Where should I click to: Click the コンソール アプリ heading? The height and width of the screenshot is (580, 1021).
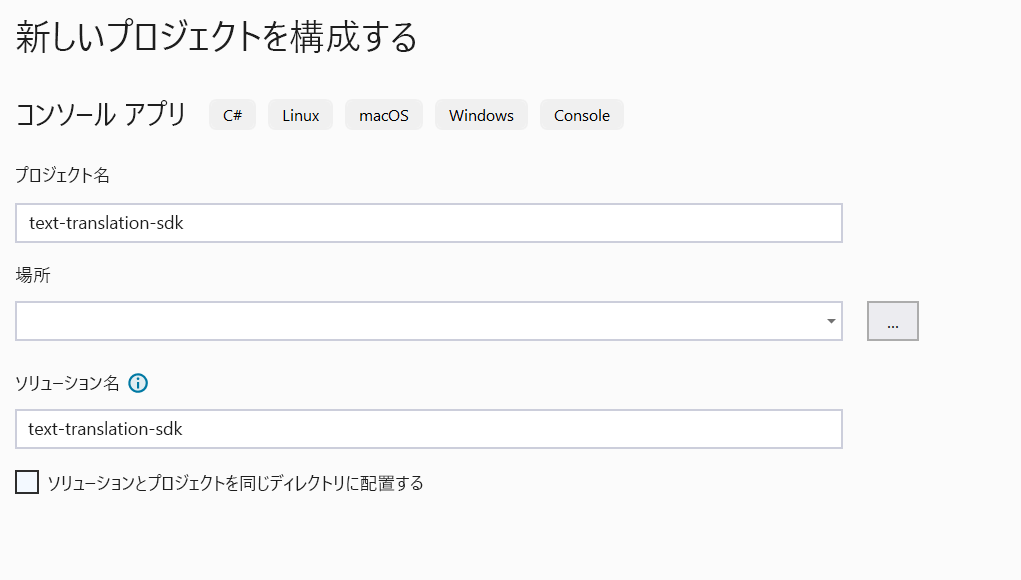coord(101,115)
